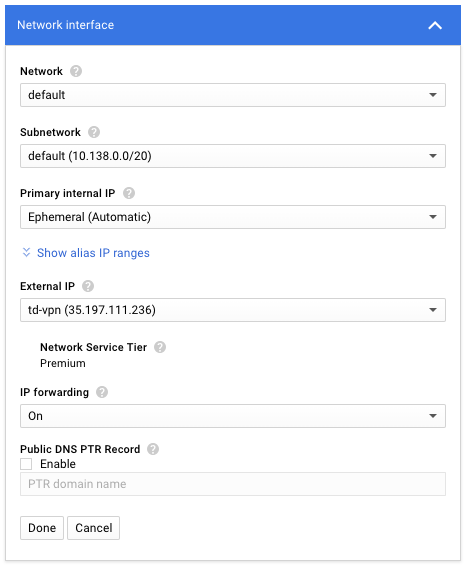Click the double-chevron icon beside alias IP ranges
Image resolution: width=467 pixels, height=569 pixels.
click(x=26, y=253)
